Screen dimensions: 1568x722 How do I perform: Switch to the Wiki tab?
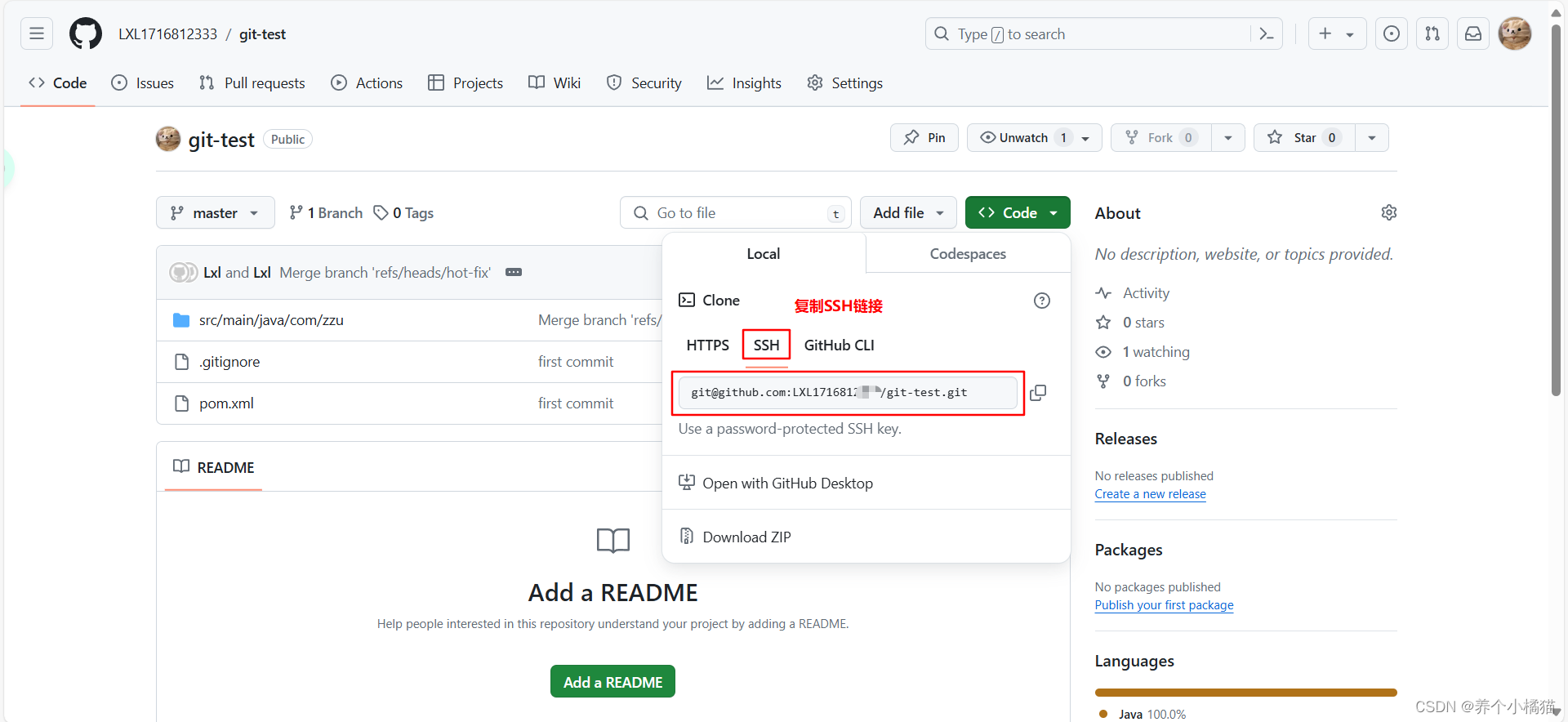555,82
